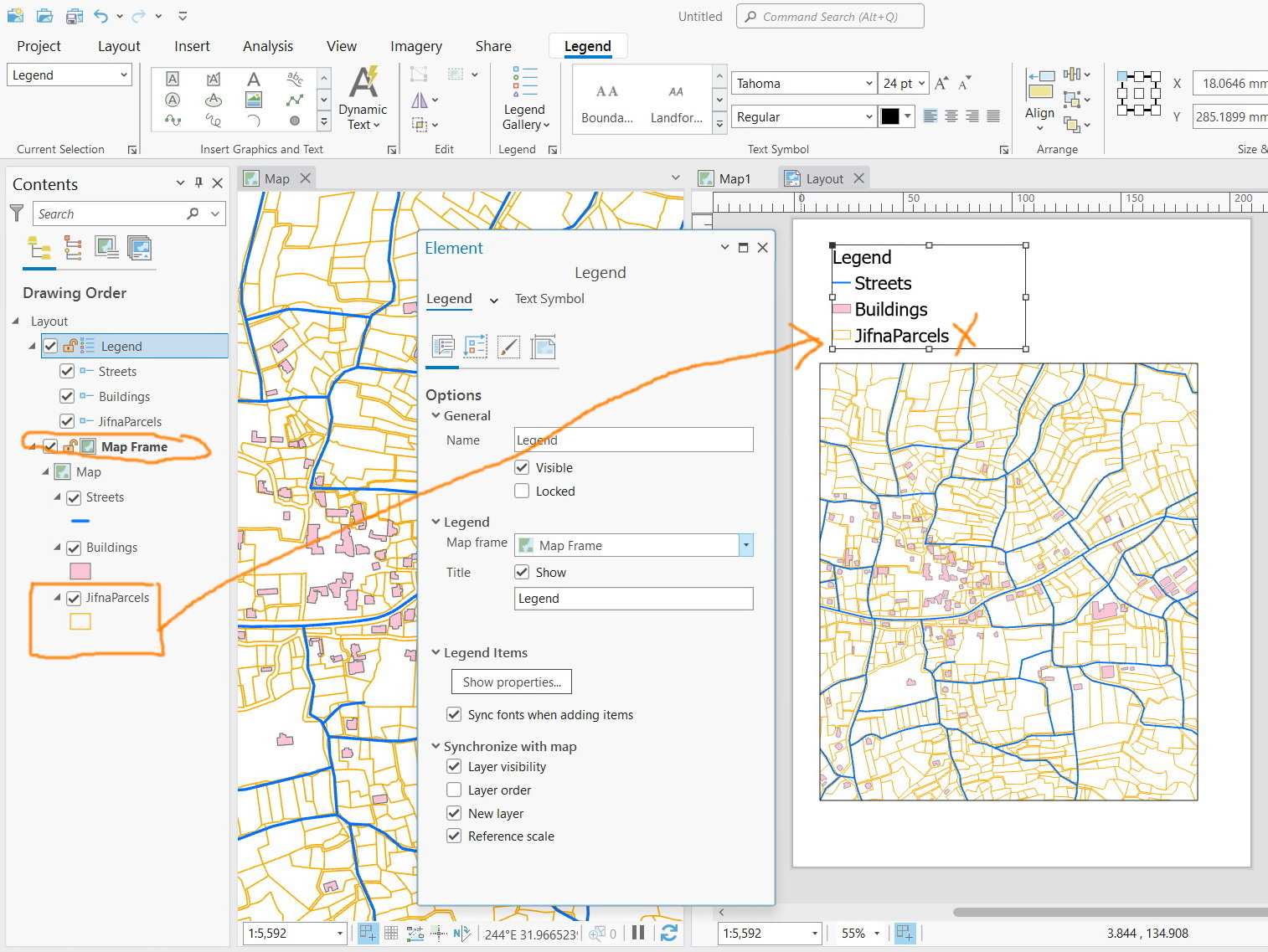Viewport: 1268px width, 952px height.
Task: Open the font size dropdown
Action: coord(921,84)
